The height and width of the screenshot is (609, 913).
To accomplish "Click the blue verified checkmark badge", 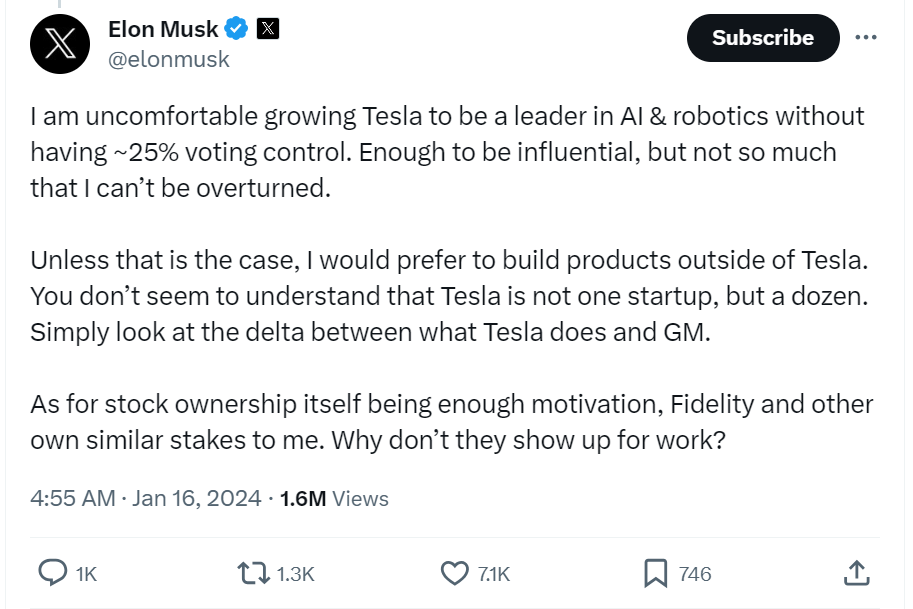I will [235, 29].
